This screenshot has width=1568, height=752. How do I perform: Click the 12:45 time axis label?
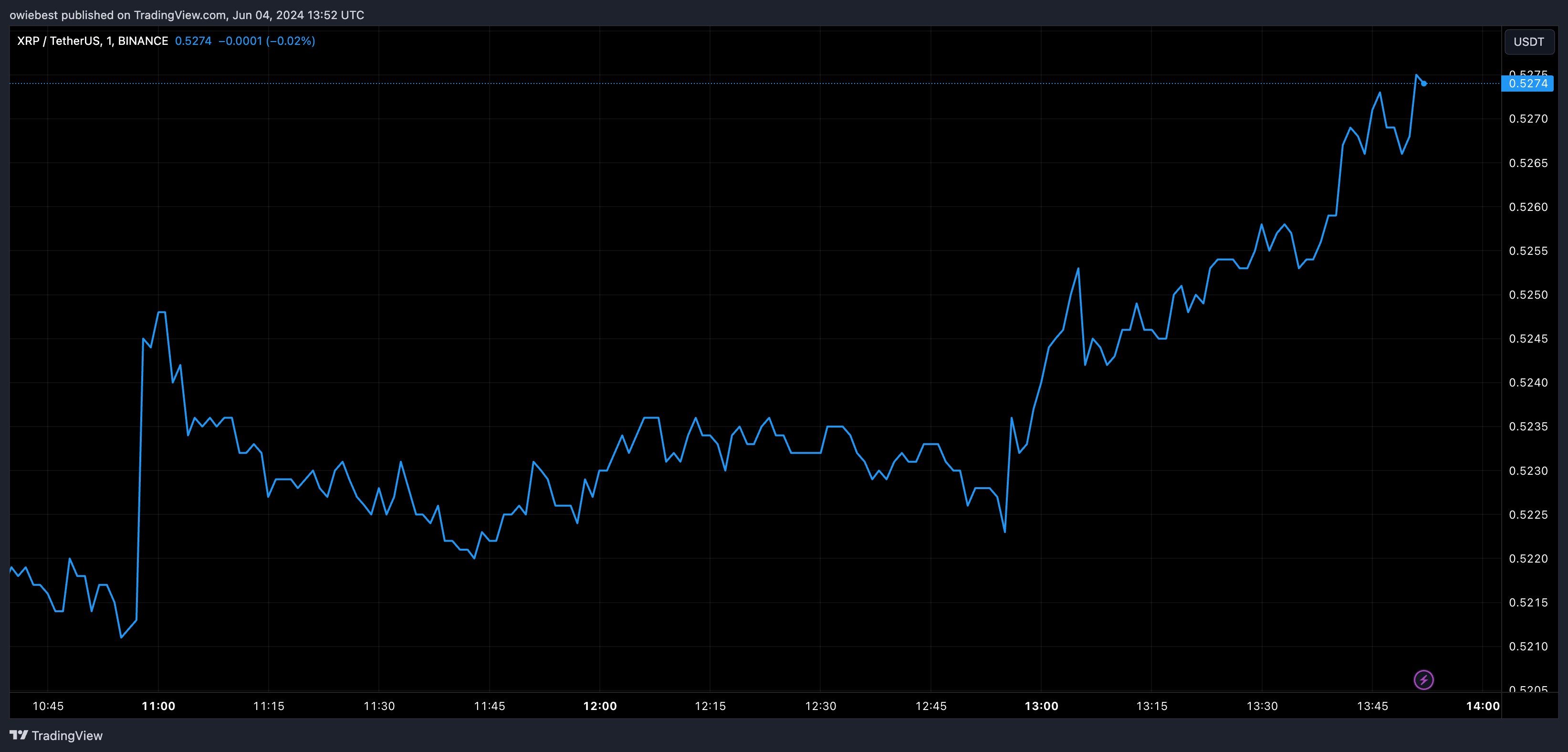tap(930, 706)
